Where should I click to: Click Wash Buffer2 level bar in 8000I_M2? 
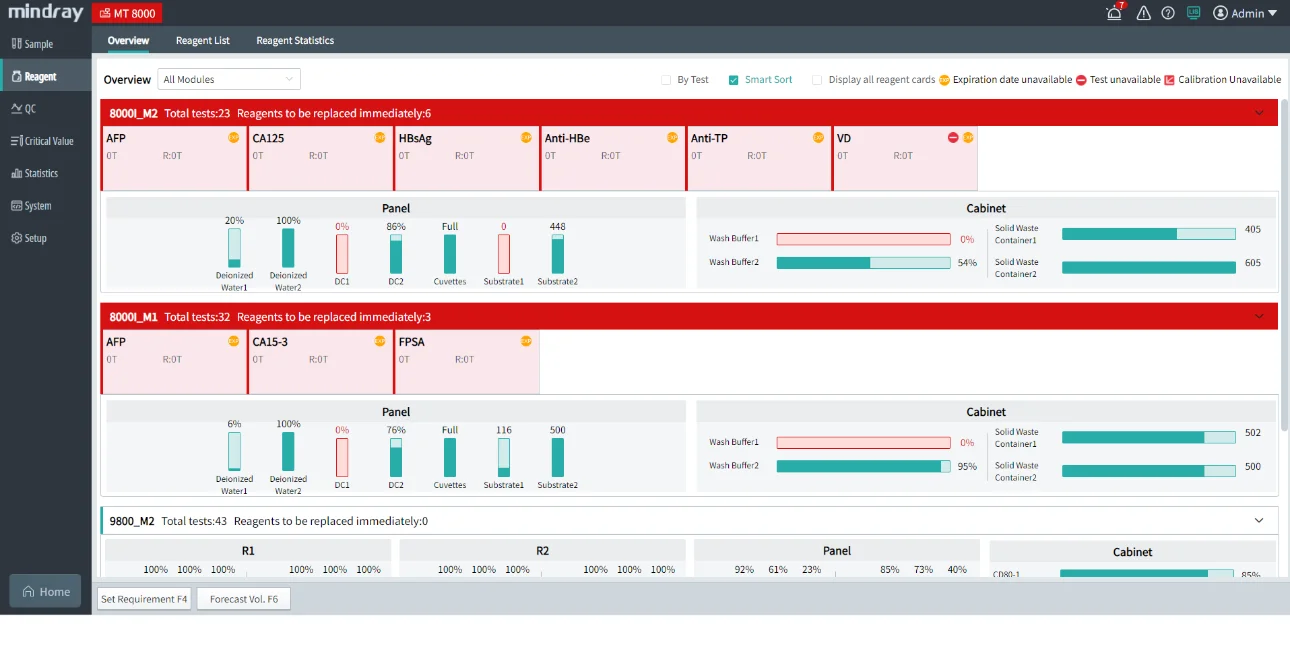pos(863,263)
